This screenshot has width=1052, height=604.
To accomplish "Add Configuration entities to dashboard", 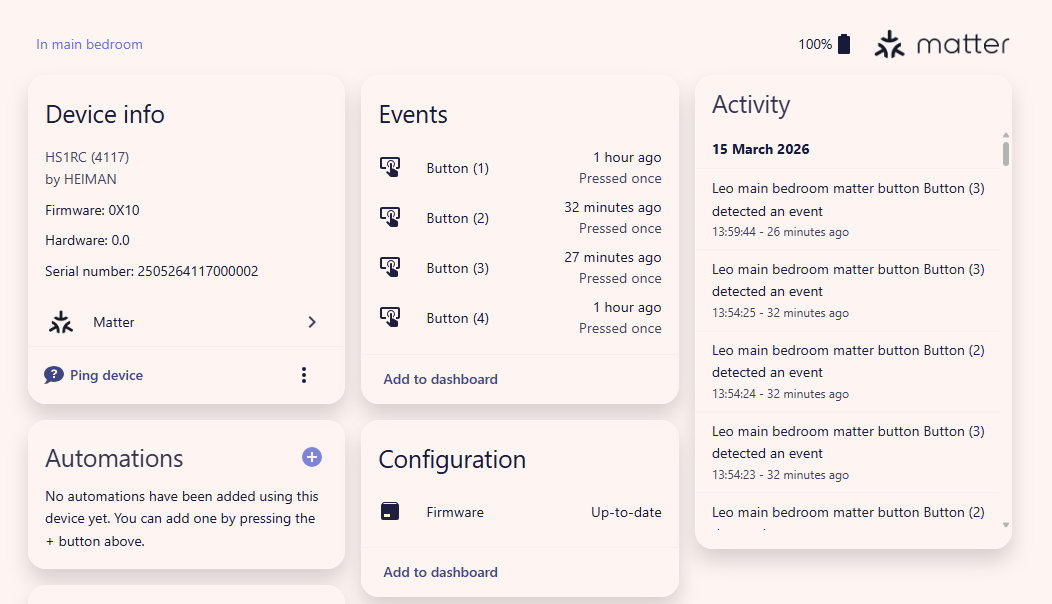I will pos(441,572).
